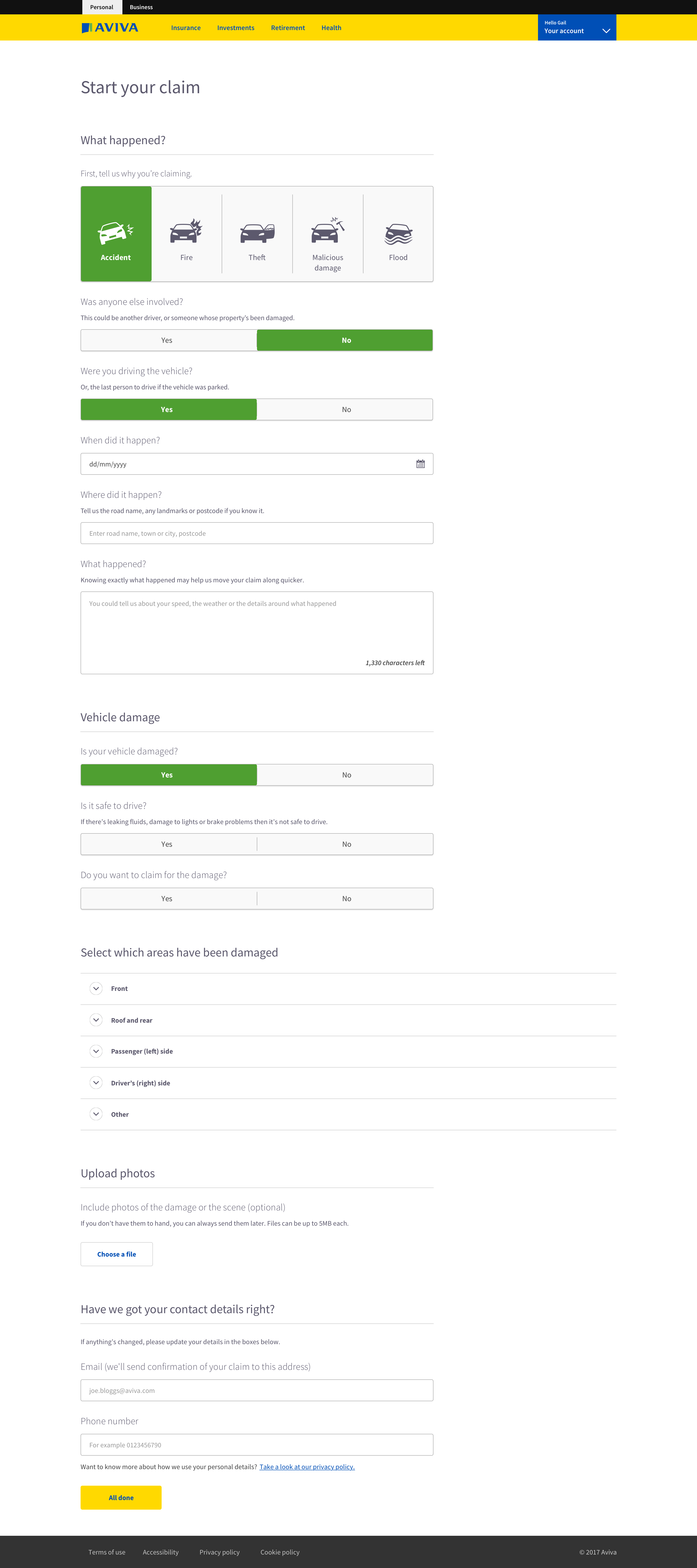
Task: Open the calendar date picker icon
Action: (x=420, y=464)
